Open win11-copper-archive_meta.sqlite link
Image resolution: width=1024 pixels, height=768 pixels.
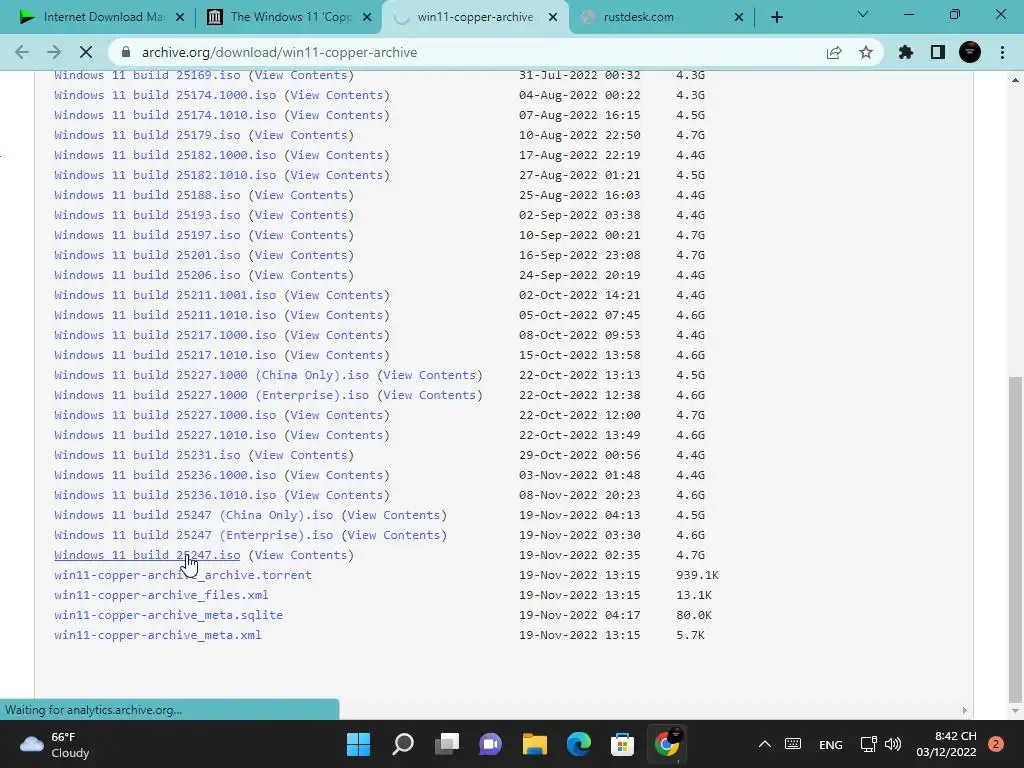(168, 615)
